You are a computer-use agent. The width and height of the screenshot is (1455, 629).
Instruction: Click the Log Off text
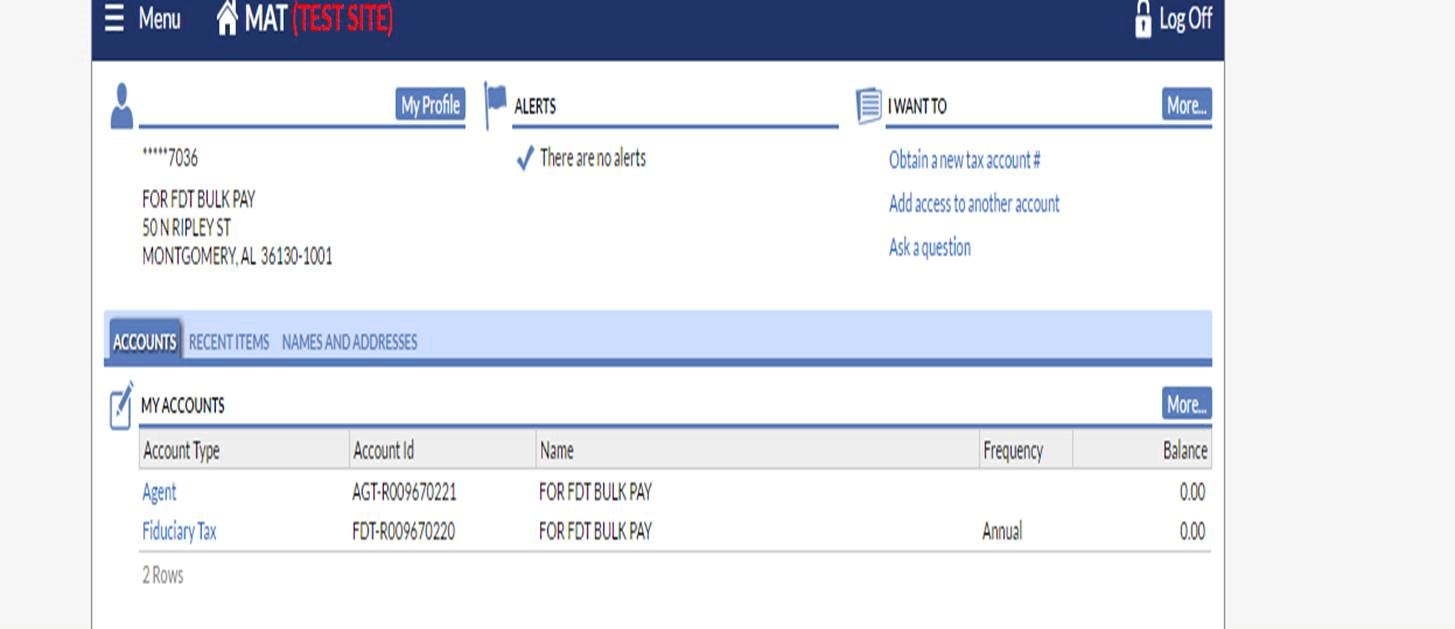click(1186, 19)
